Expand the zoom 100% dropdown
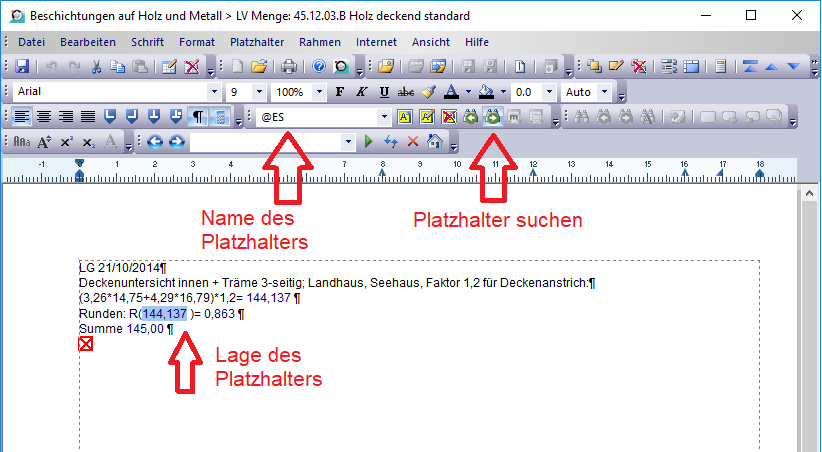This screenshot has height=452, width=822. (318, 92)
